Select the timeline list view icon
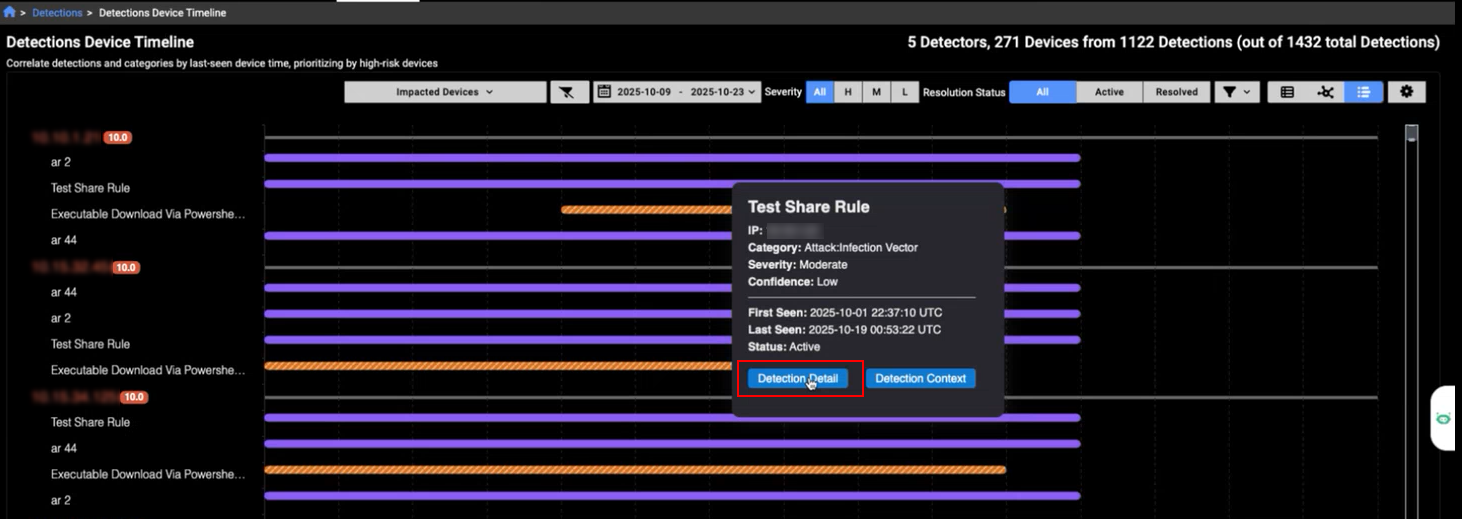 coord(1363,92)
